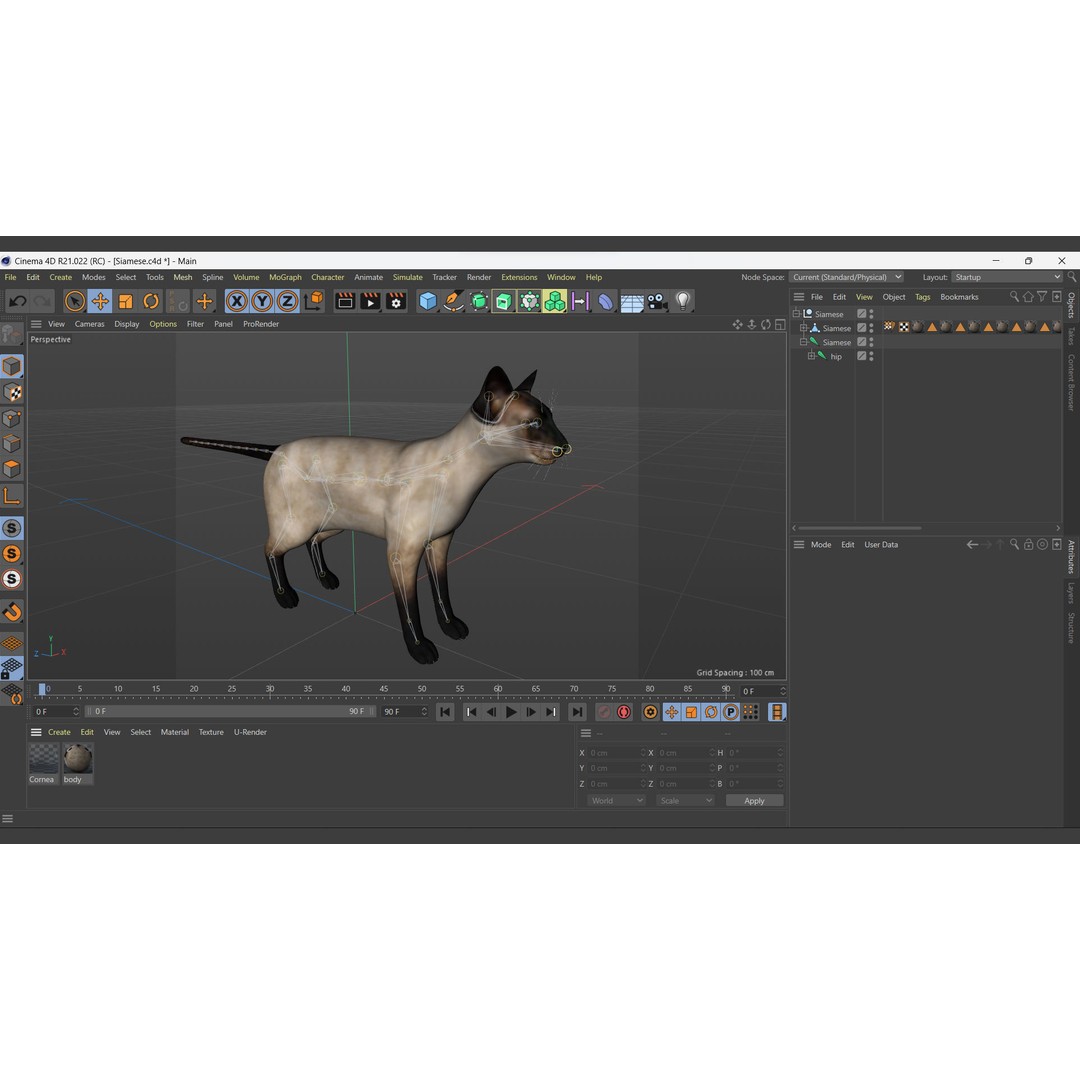The image size is (1080, 1080).
Task: Click the Object Manager horizontal scrollbar
Action: (860, 528)
